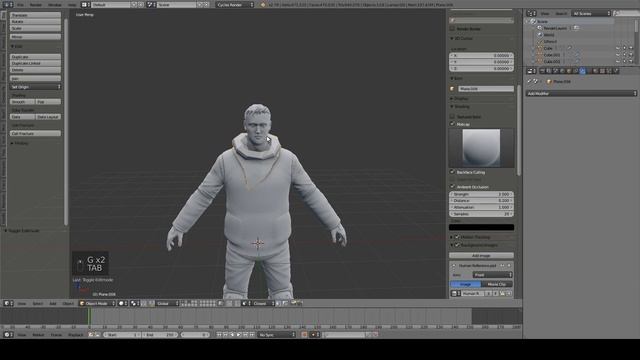Open the Global transform orientation dropdown
640x360 pixels.
click(x=168, y=303)
